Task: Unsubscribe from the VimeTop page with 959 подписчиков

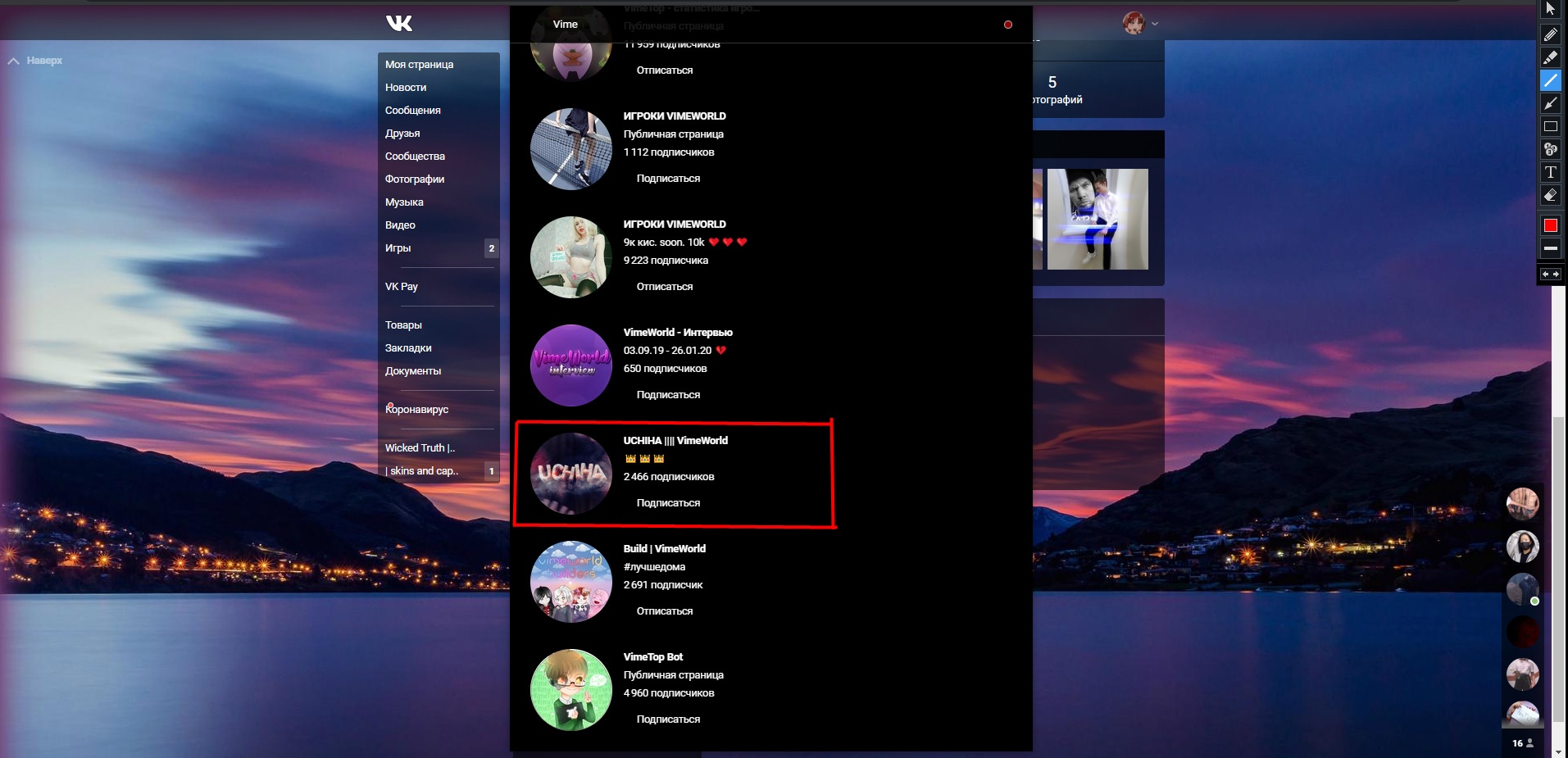Action: (665, 70)
